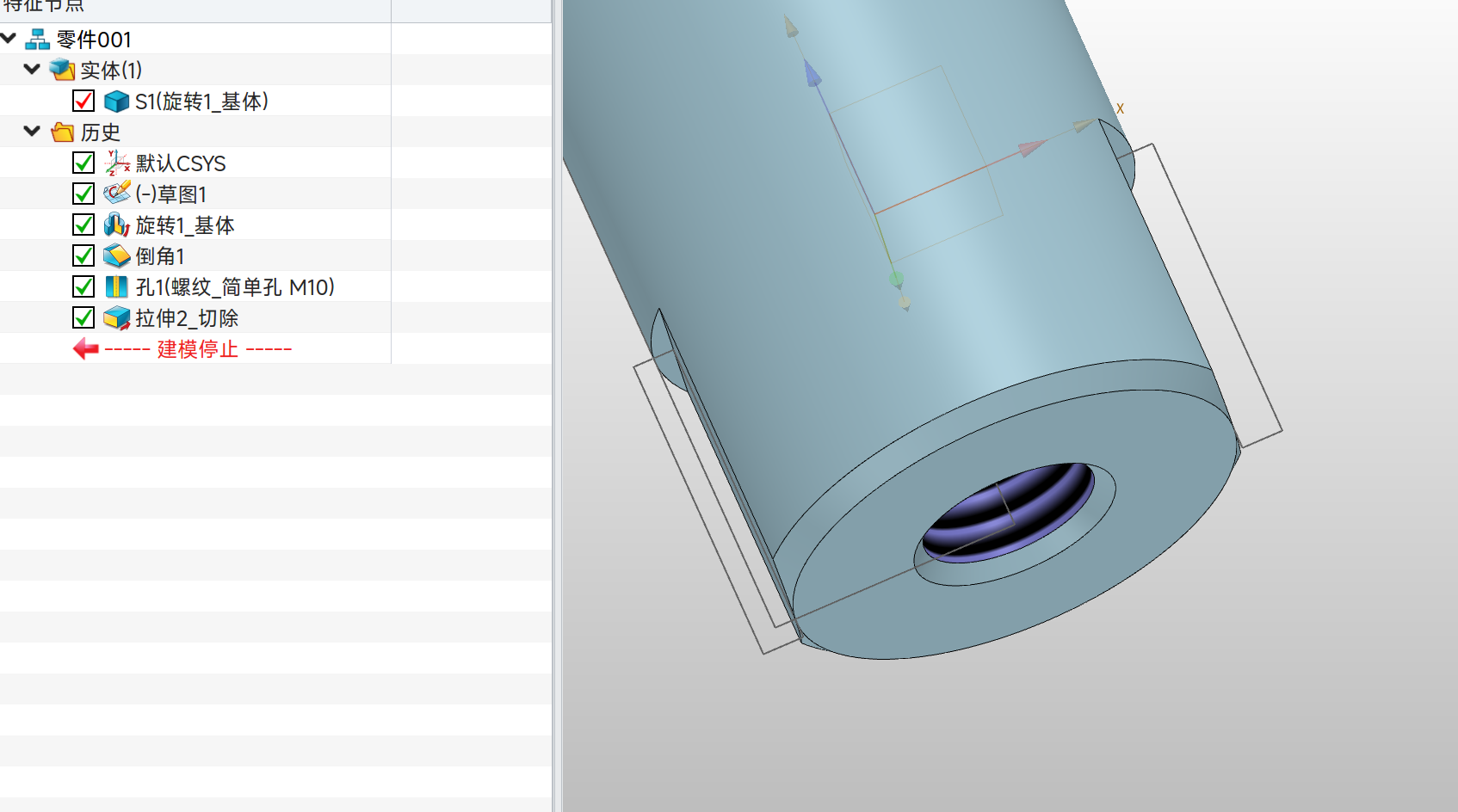Collapse the 实体(1) node
Screen dimensions: 1458x812
(33, 70)
